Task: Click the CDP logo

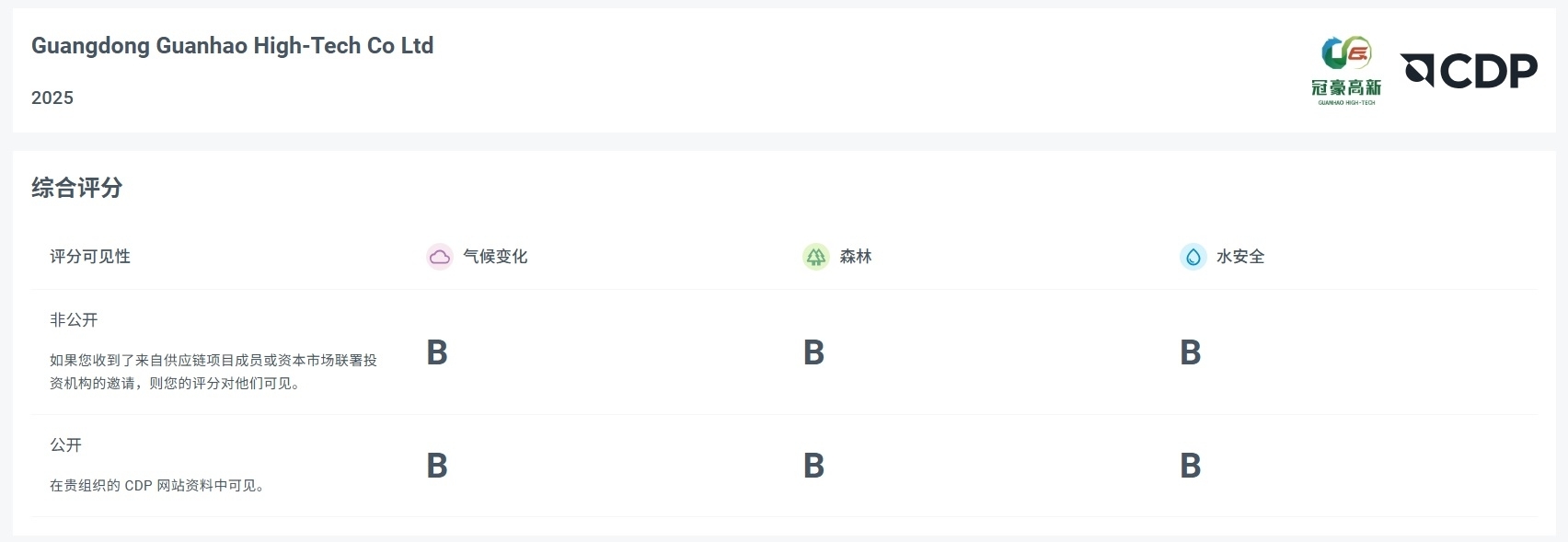Action: pos(1469,71)
